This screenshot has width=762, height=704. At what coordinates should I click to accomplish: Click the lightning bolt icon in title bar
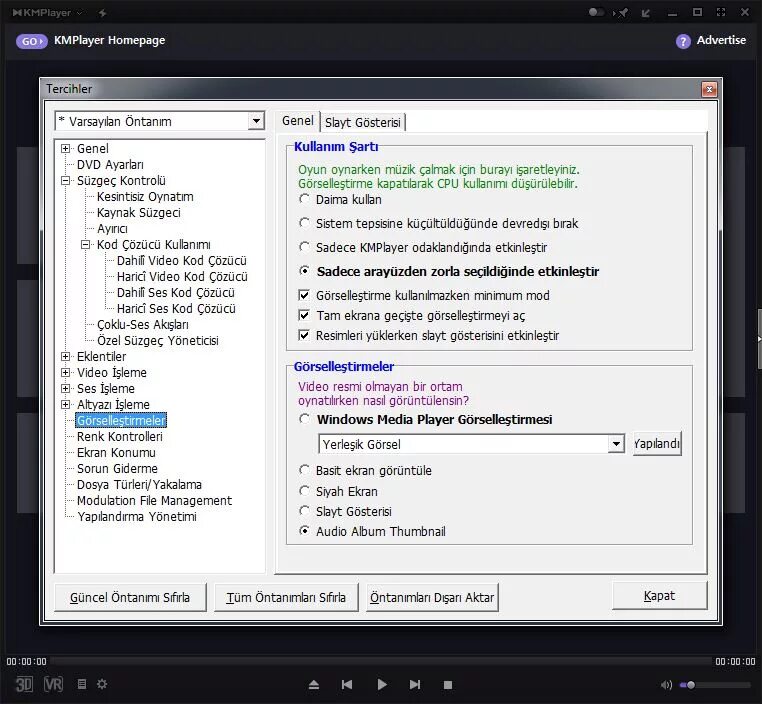coord(103,13)
